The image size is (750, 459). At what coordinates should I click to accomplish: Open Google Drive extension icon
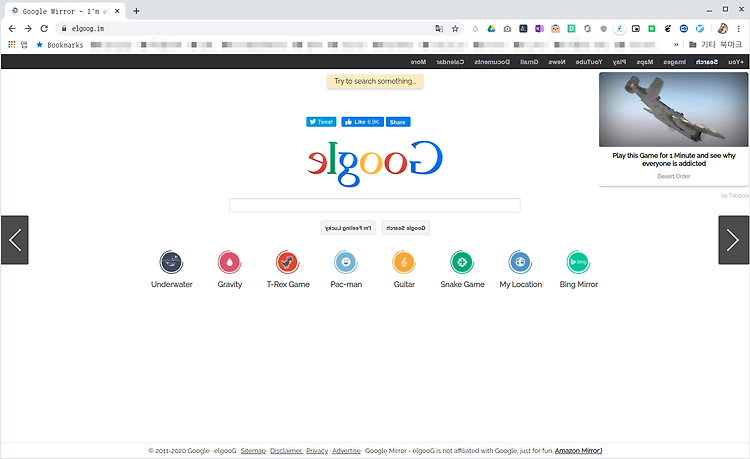(x=491, y=29)
